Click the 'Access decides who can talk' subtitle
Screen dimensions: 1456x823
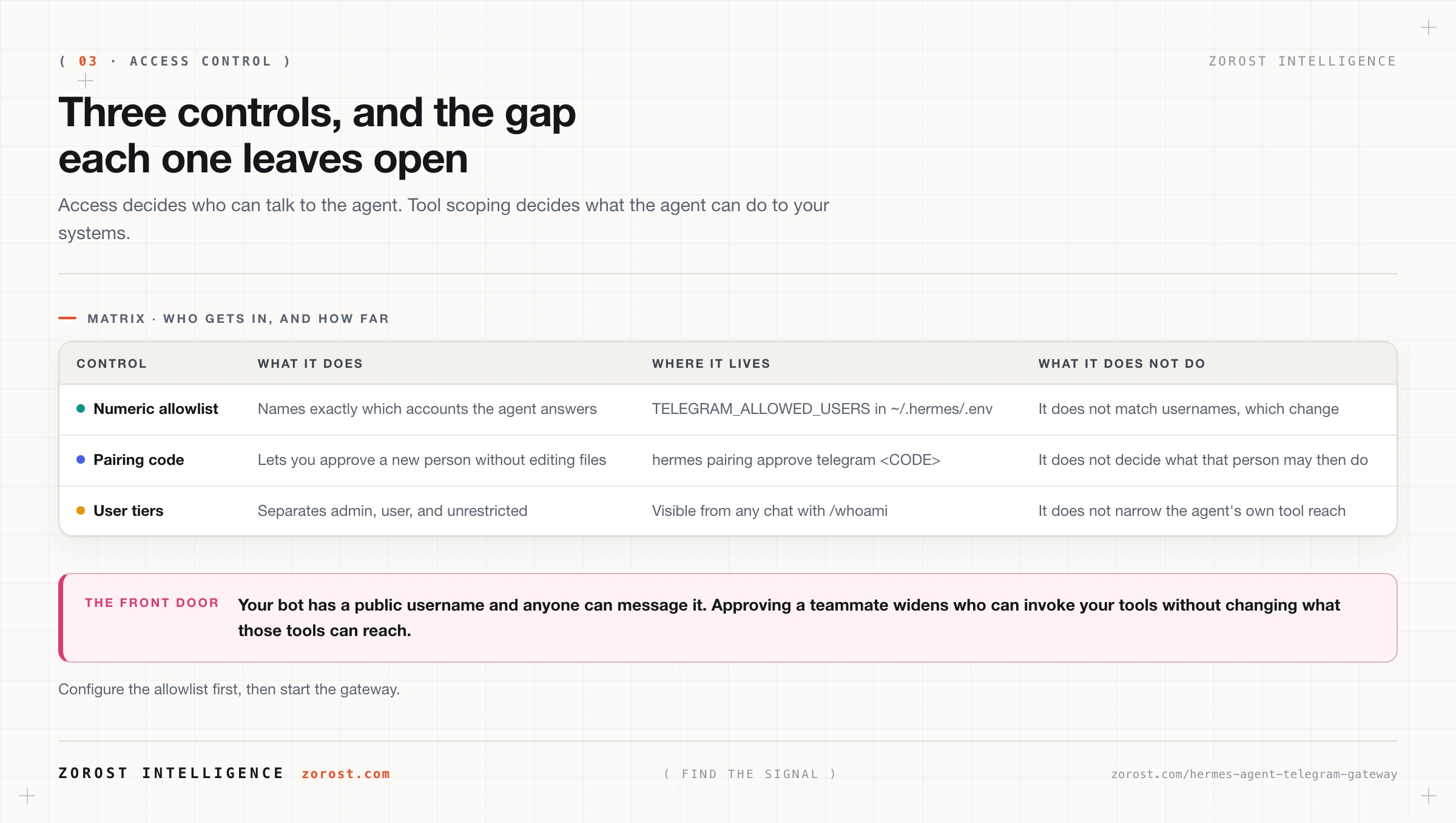[x=443, y=219]
